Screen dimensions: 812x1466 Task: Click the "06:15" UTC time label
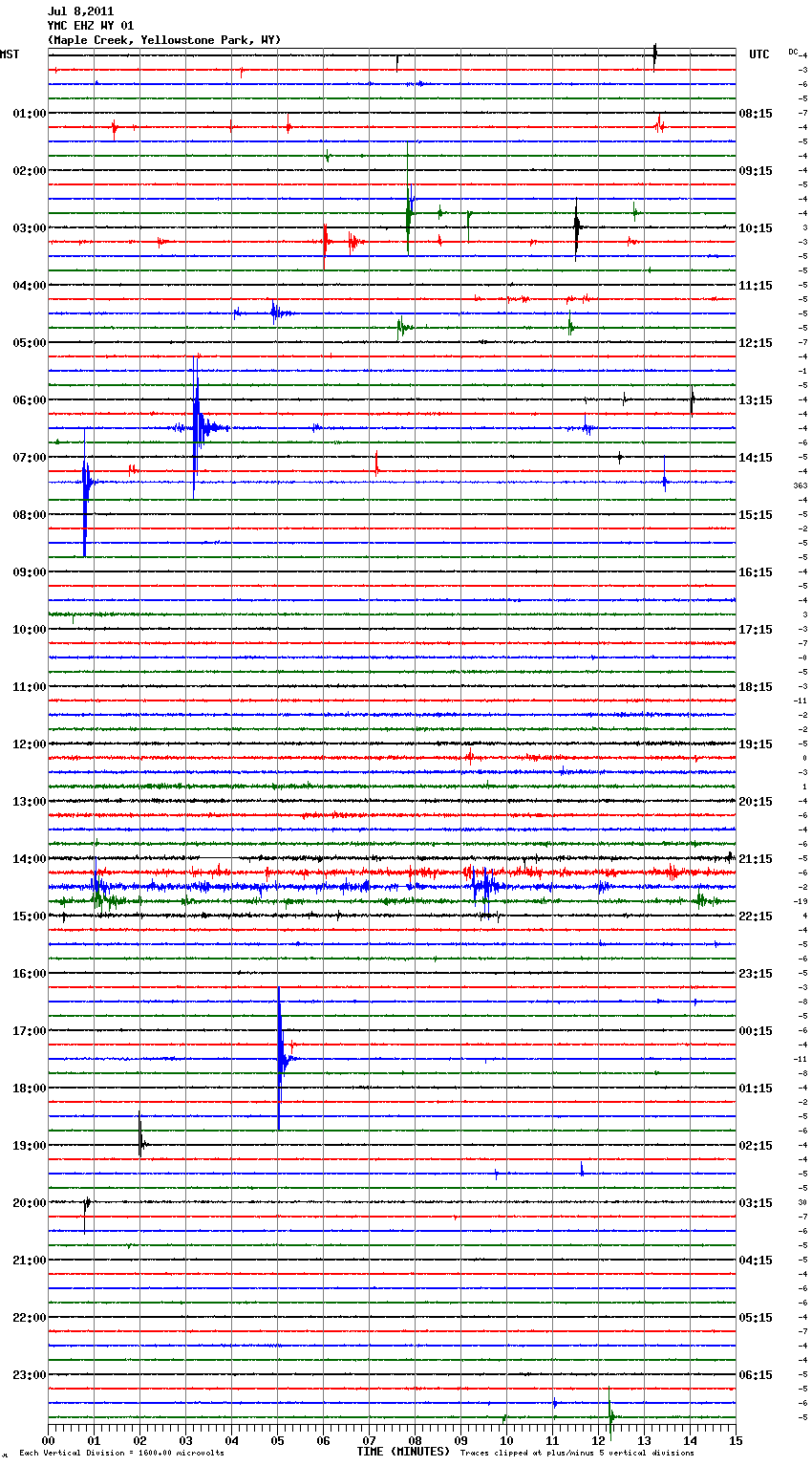click(756, 1375)
